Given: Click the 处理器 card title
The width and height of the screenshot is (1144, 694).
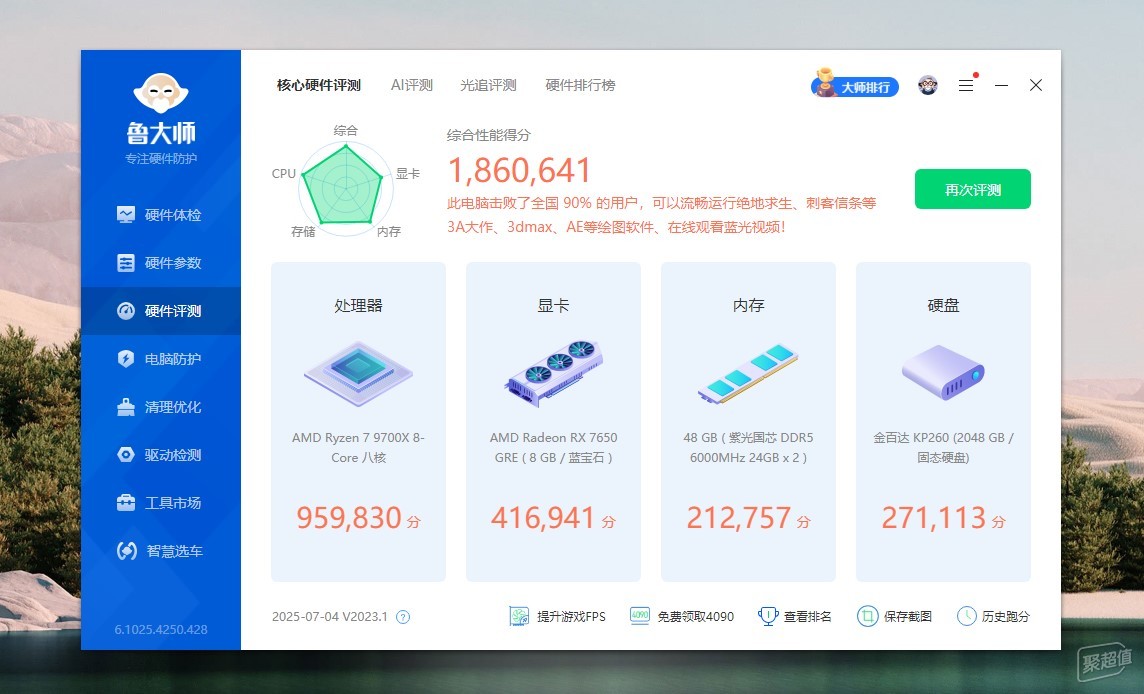Looking at the screenshot, I should (x=358, y=306).
